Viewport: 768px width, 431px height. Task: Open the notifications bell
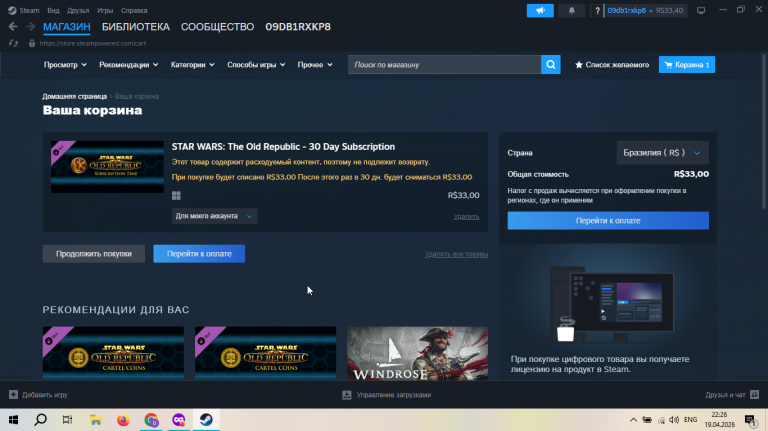571,10
